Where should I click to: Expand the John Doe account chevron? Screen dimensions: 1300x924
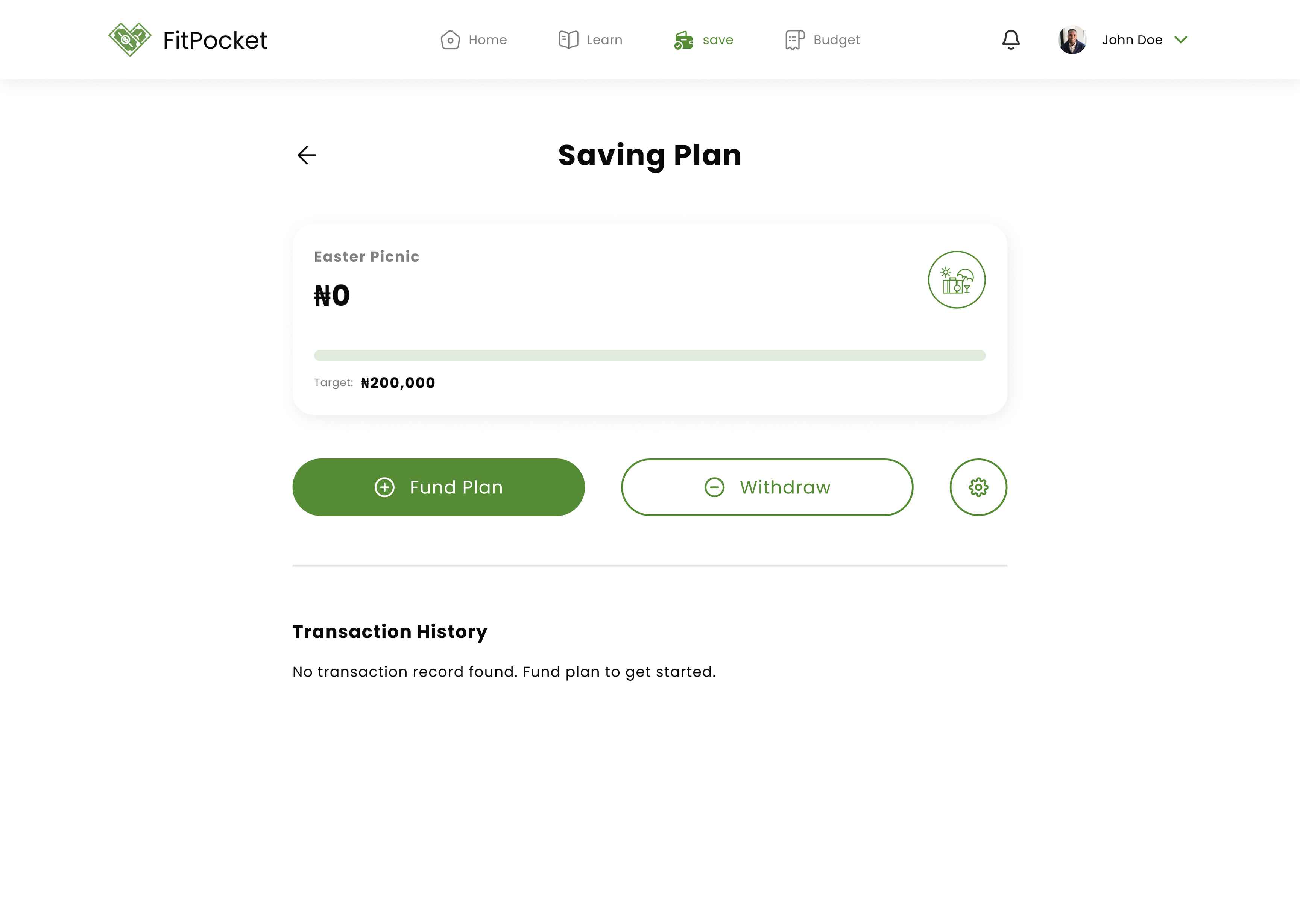tap(1181, 40)
